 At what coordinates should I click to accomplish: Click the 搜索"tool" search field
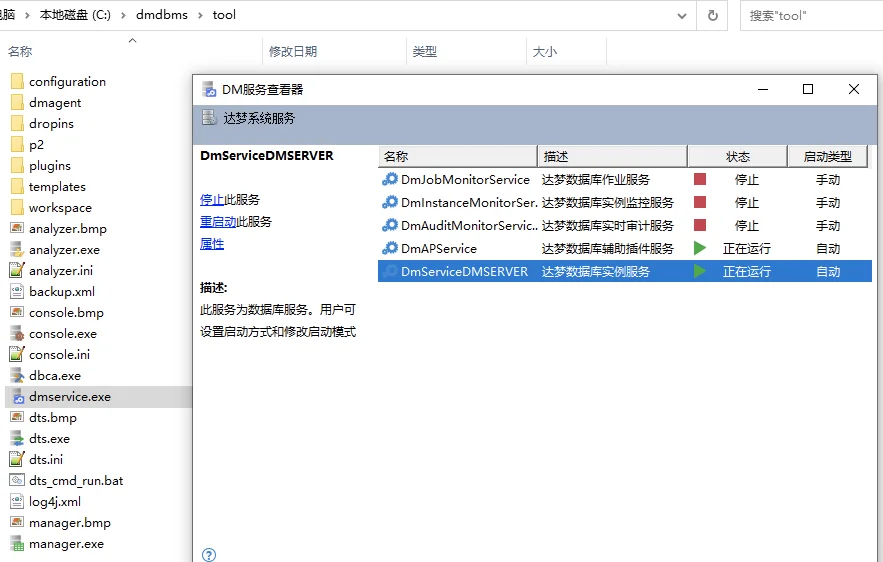pyautogui.click(x=811, y=16)
